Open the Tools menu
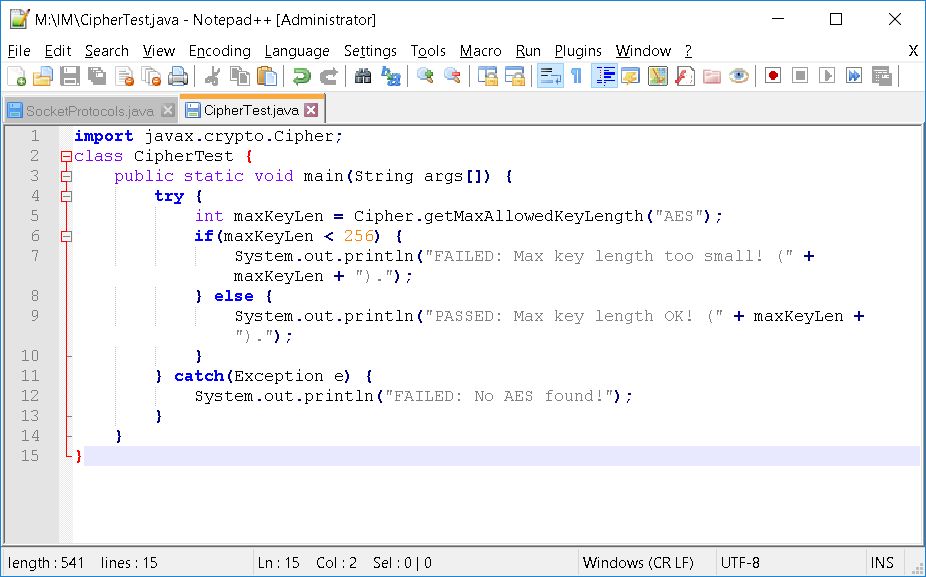This screenshot has height=577, width=926. (428, 51)
